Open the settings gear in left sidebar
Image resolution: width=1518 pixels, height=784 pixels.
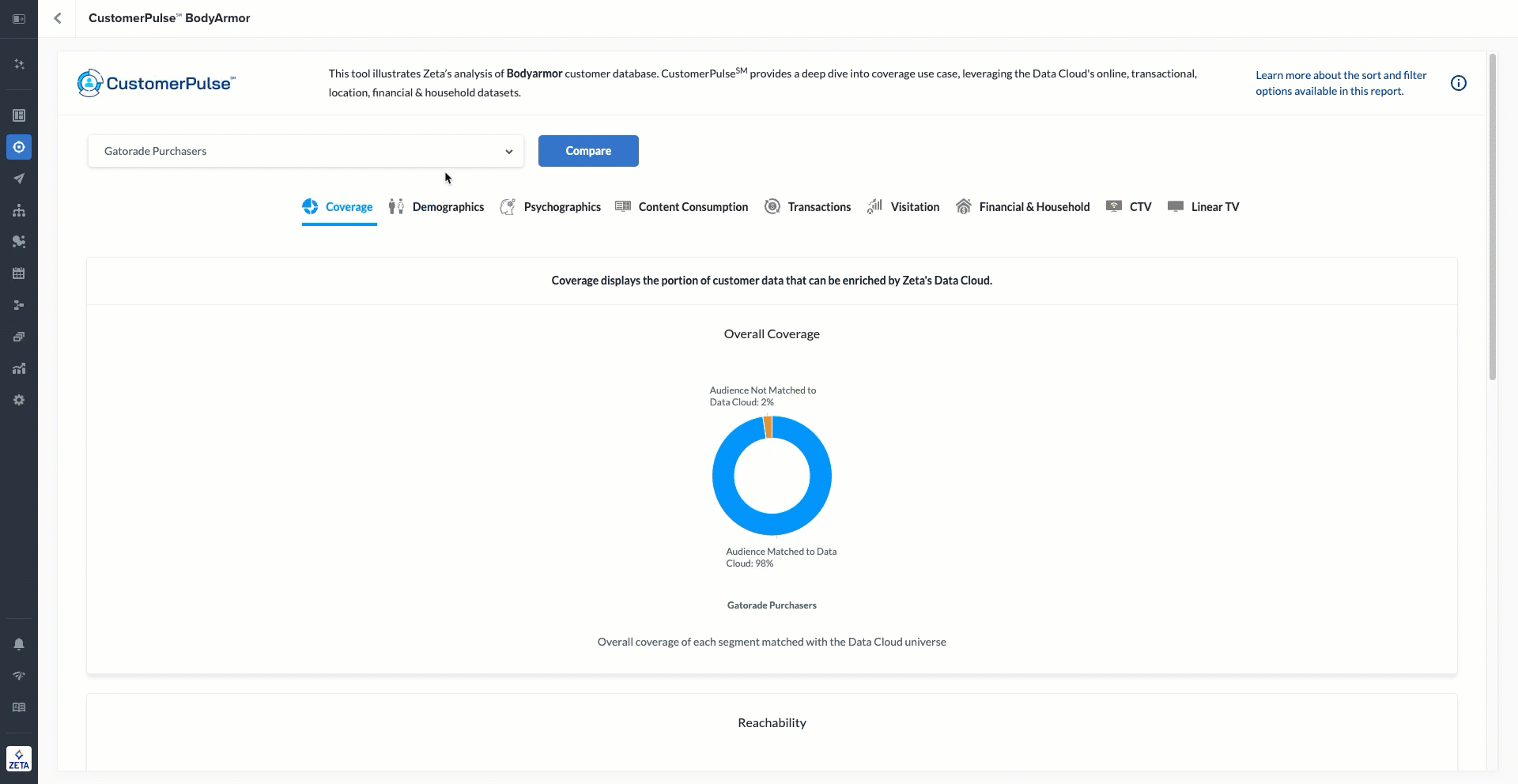point(19,400)
